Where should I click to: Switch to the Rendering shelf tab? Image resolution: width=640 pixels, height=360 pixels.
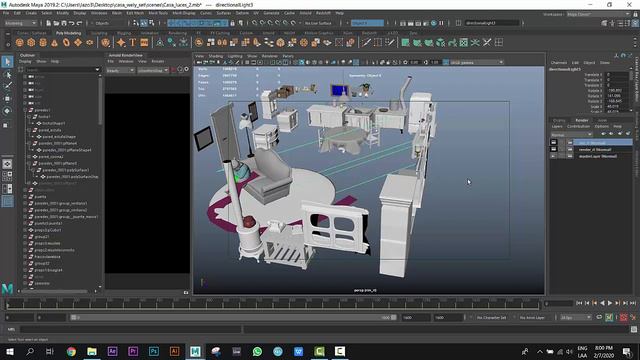[177, 33]
